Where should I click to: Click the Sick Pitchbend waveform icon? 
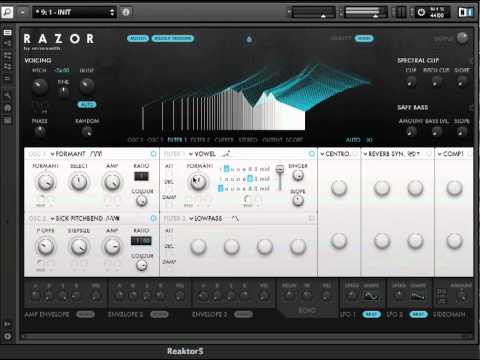click(x=113, y=218)
